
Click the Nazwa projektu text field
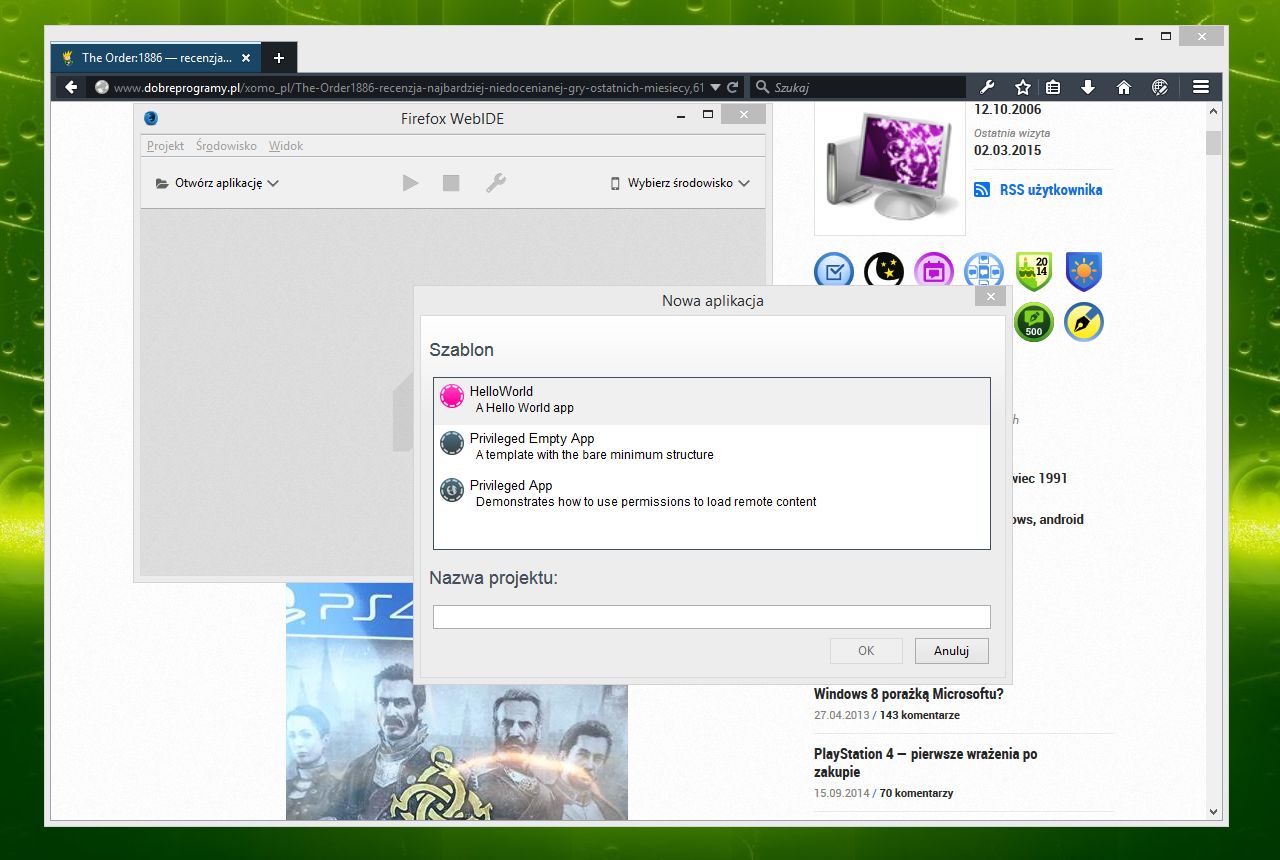pyautogui.click(x=712, y=617)
